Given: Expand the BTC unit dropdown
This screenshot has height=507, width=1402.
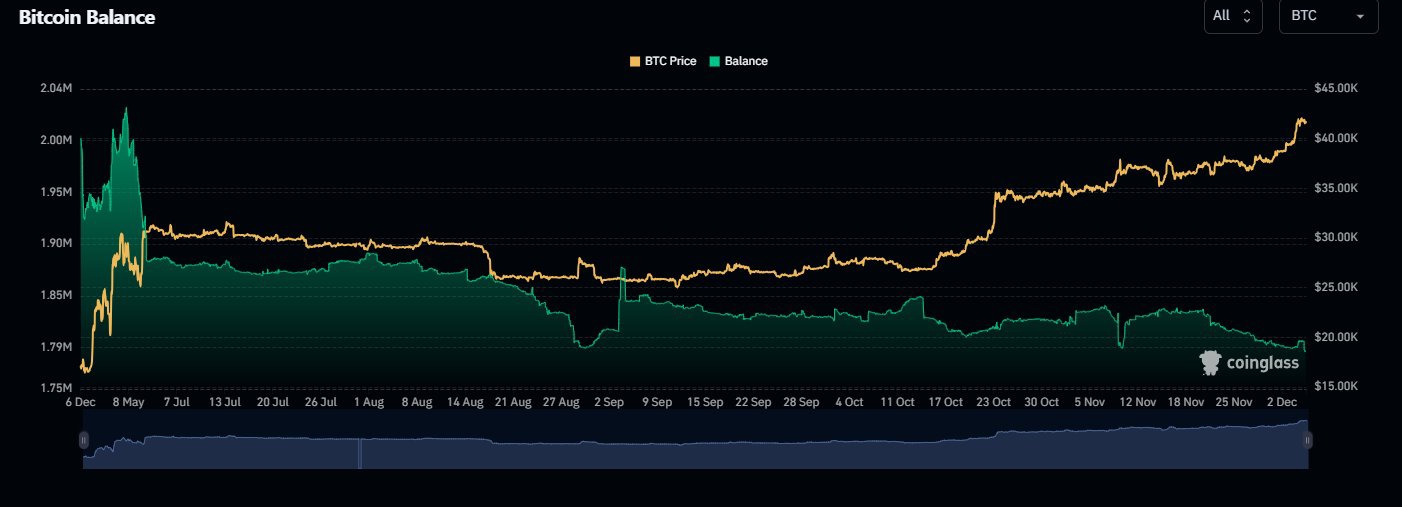Looking at the screenshot, I should coord(1328,16).
